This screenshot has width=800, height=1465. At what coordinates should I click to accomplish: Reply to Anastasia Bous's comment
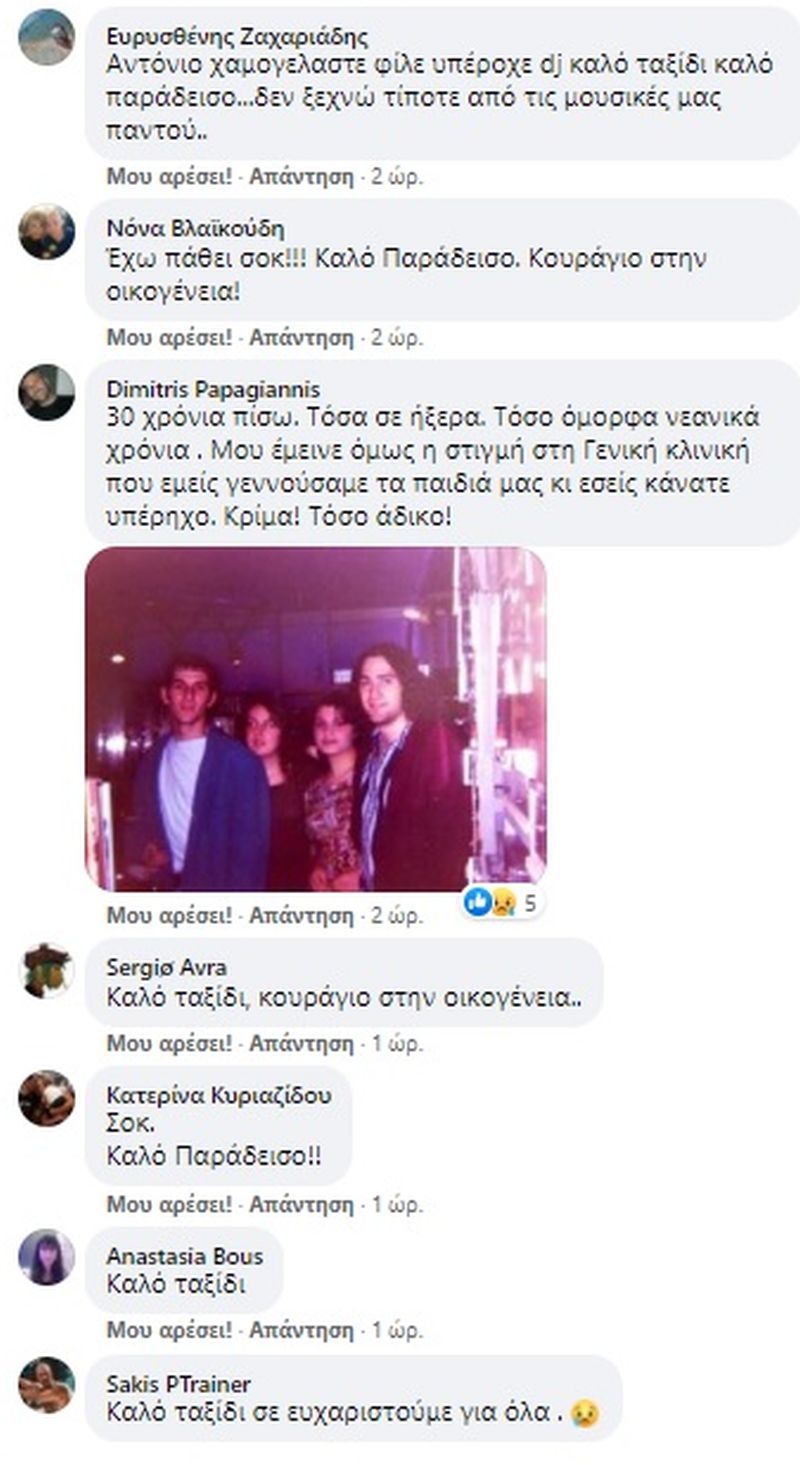[x=301, y=1330]
